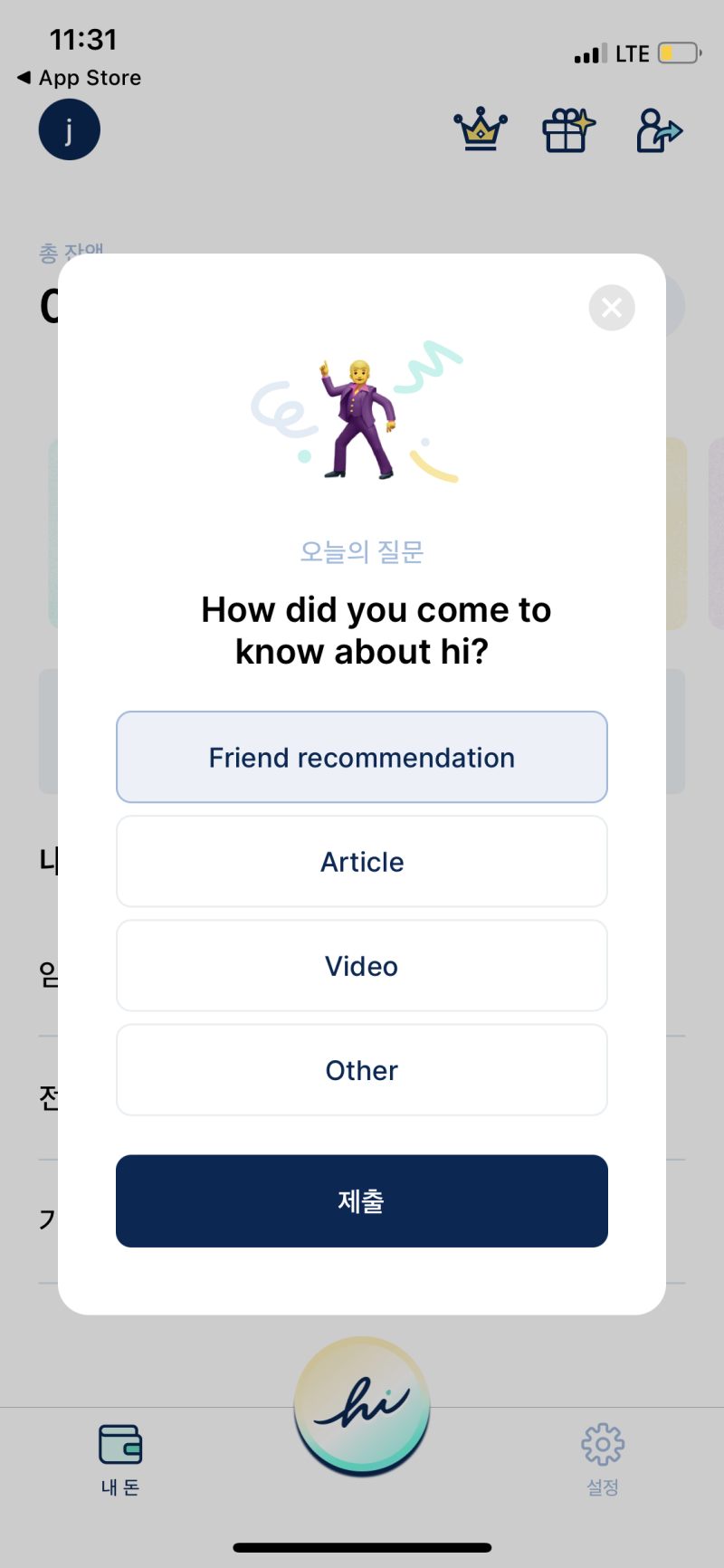Select the Friend recommendation answer
Screen dimensions: 724x1568
click(362, 757)
